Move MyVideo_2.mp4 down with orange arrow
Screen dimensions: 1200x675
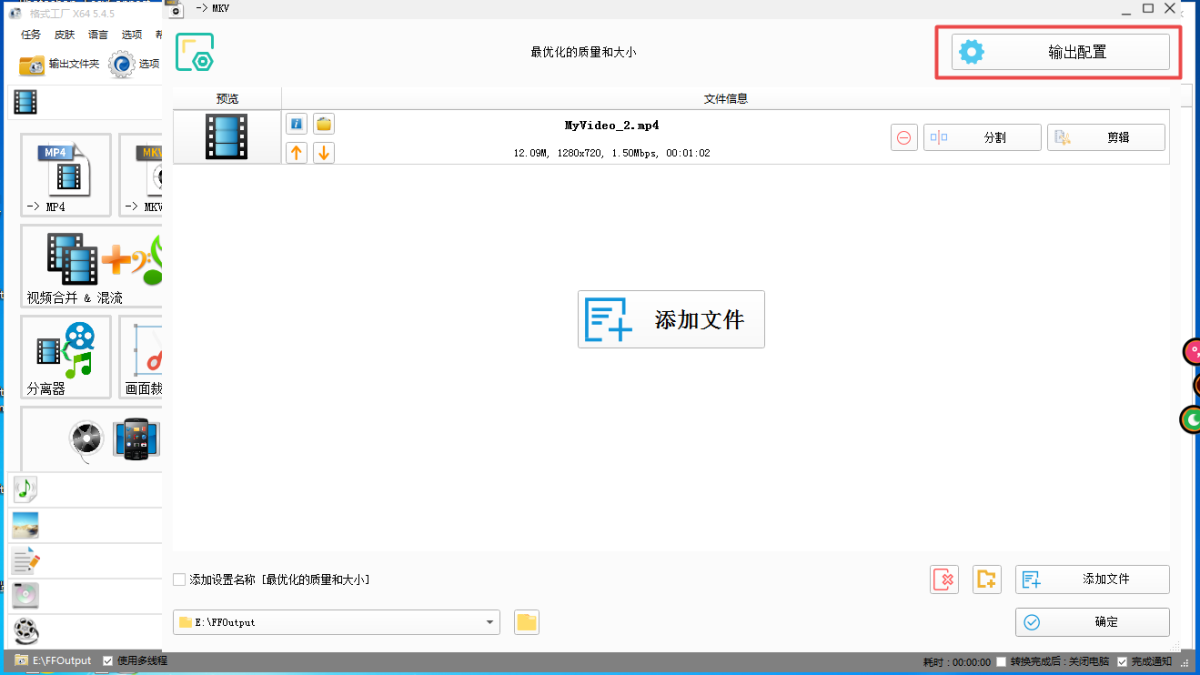pyautogui.click(x=324, y=153)
